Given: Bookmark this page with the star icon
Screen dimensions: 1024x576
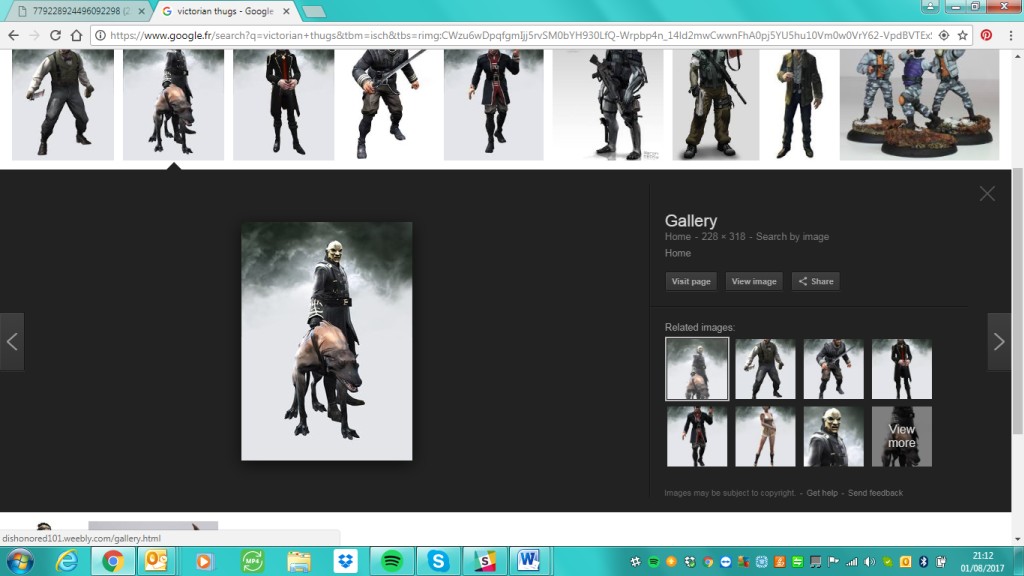Looking at the screenshot, I should pyautogui.click(x=963, y=35).
